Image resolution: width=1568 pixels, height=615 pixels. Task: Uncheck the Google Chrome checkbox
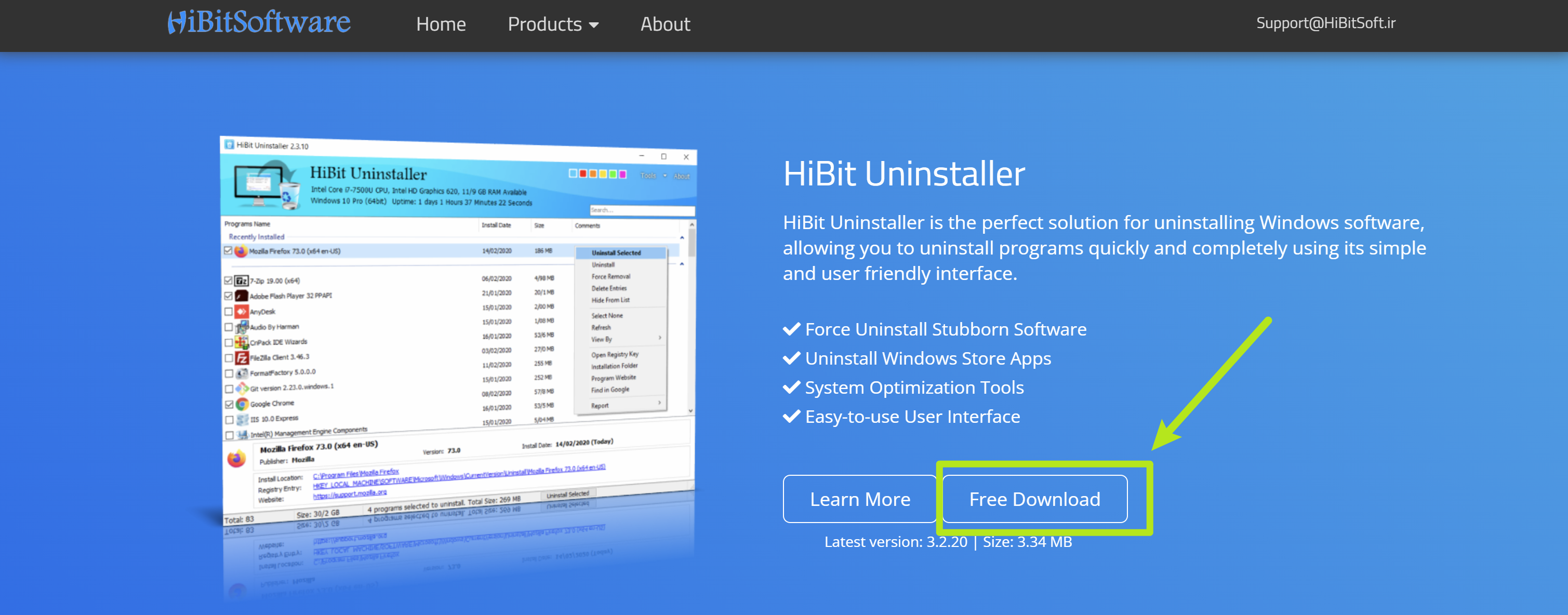[229, 405]
